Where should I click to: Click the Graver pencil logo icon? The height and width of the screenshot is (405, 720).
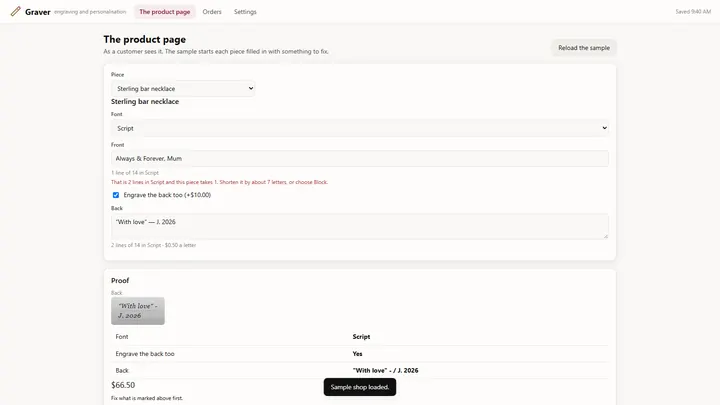16,11
